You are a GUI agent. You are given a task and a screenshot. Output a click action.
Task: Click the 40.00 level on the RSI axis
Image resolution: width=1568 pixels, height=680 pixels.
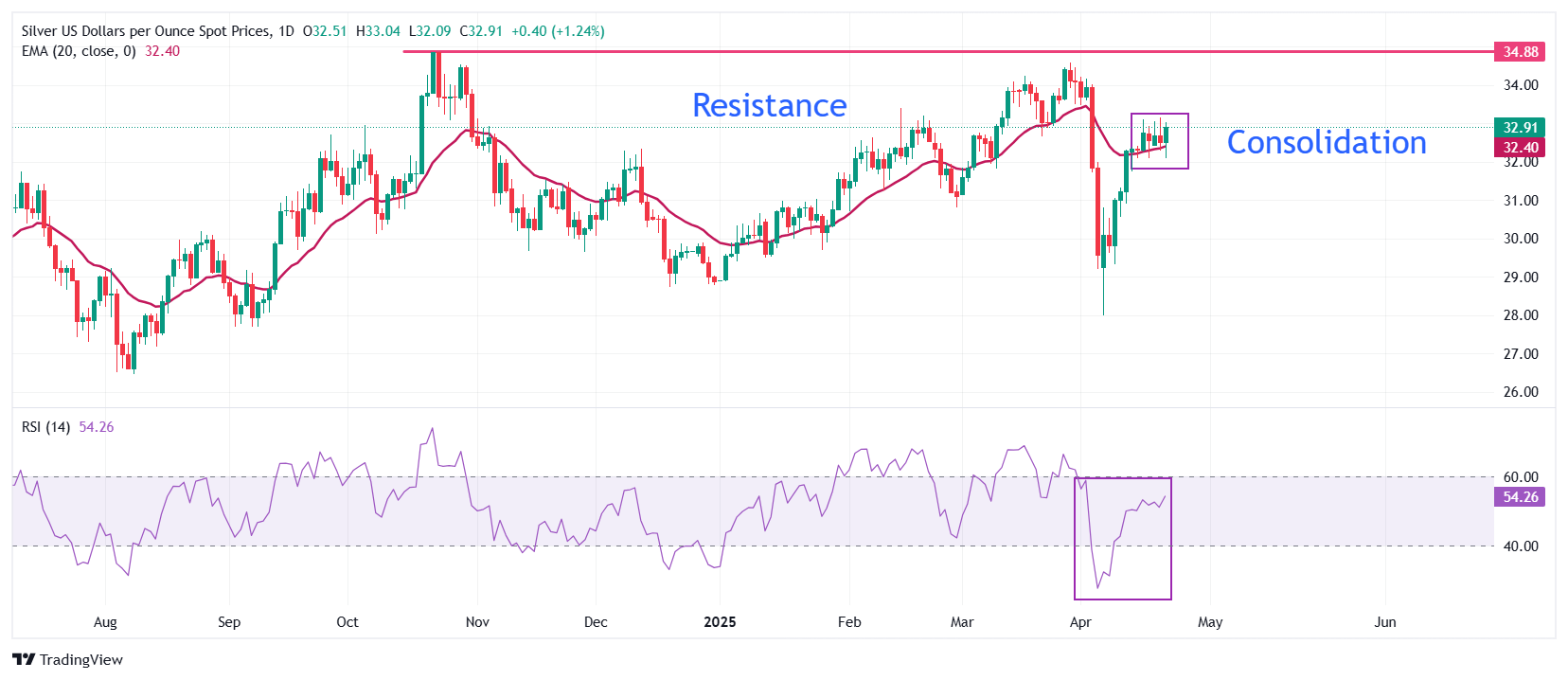pos(1521,546)
